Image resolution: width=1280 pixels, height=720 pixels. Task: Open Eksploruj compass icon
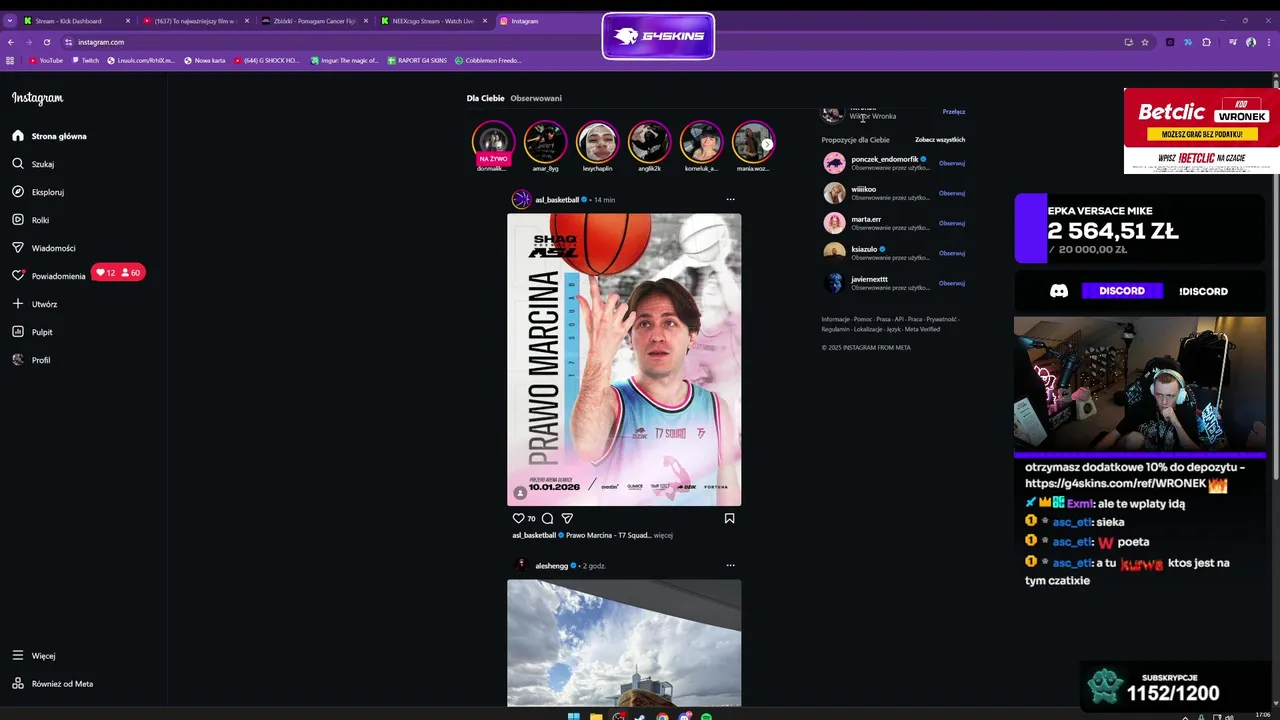[x=18, y=192]
